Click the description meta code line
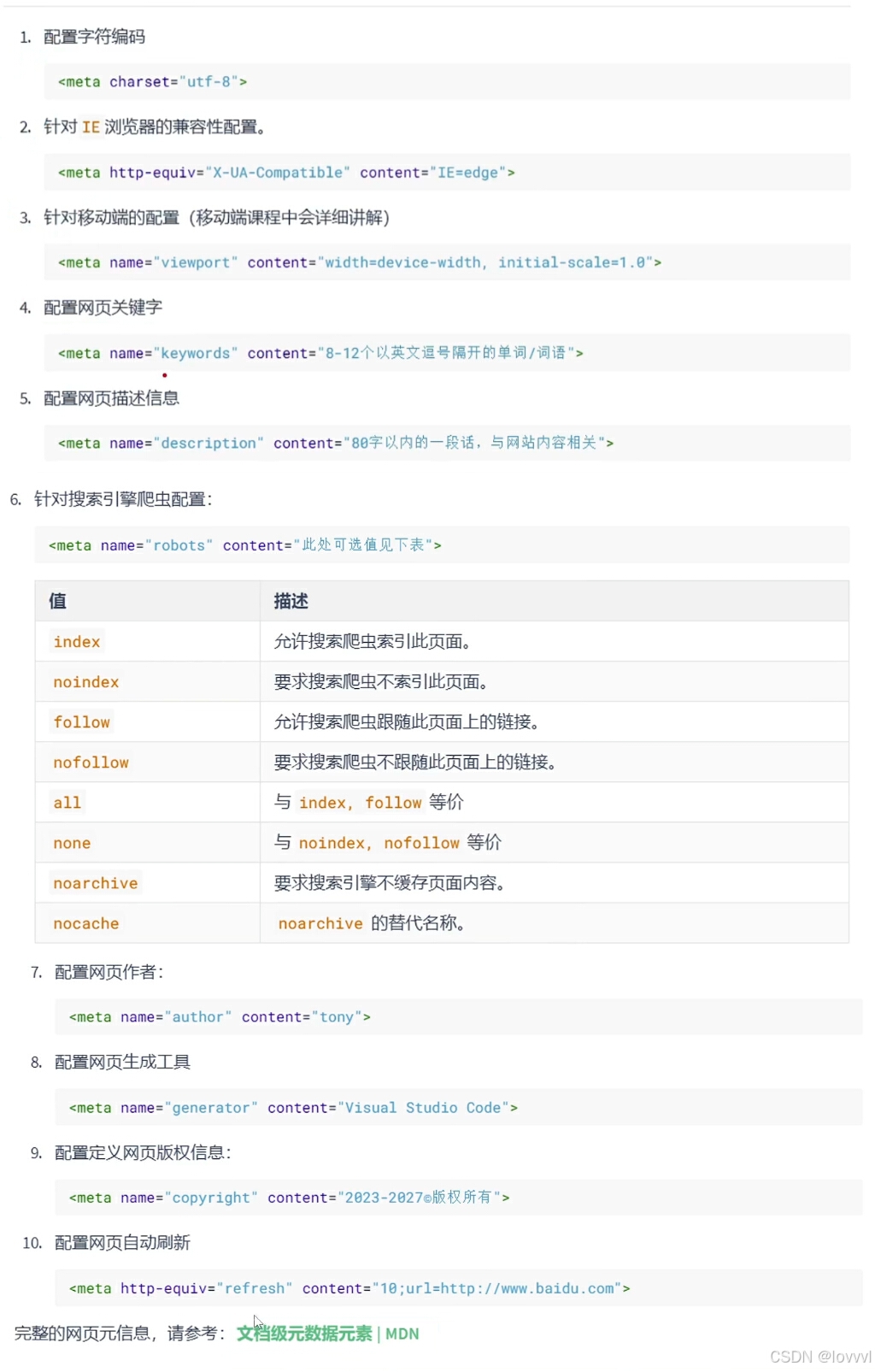 tap(447, 443)
